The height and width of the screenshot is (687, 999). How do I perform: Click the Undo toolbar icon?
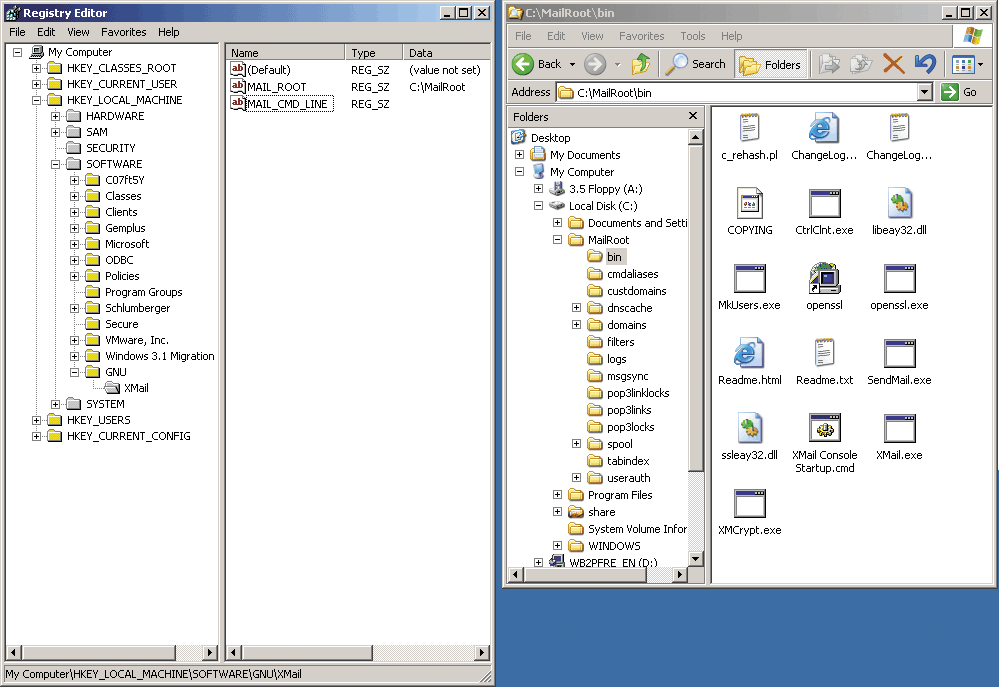click(x=925, y=64)
